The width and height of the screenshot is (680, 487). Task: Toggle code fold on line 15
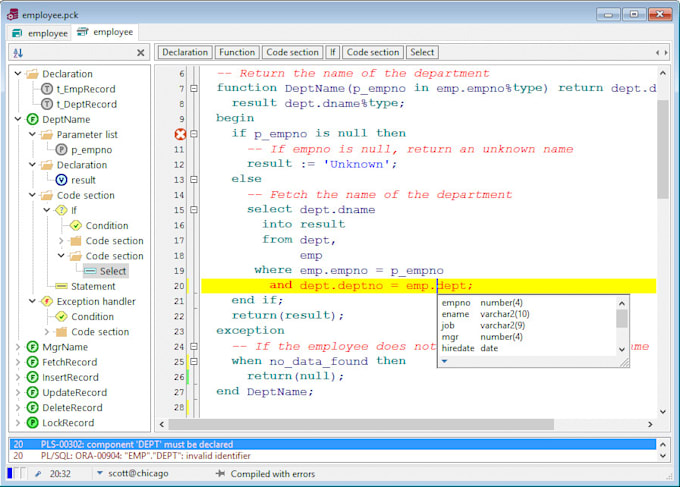pyautogui.click(x=194, y=210)
